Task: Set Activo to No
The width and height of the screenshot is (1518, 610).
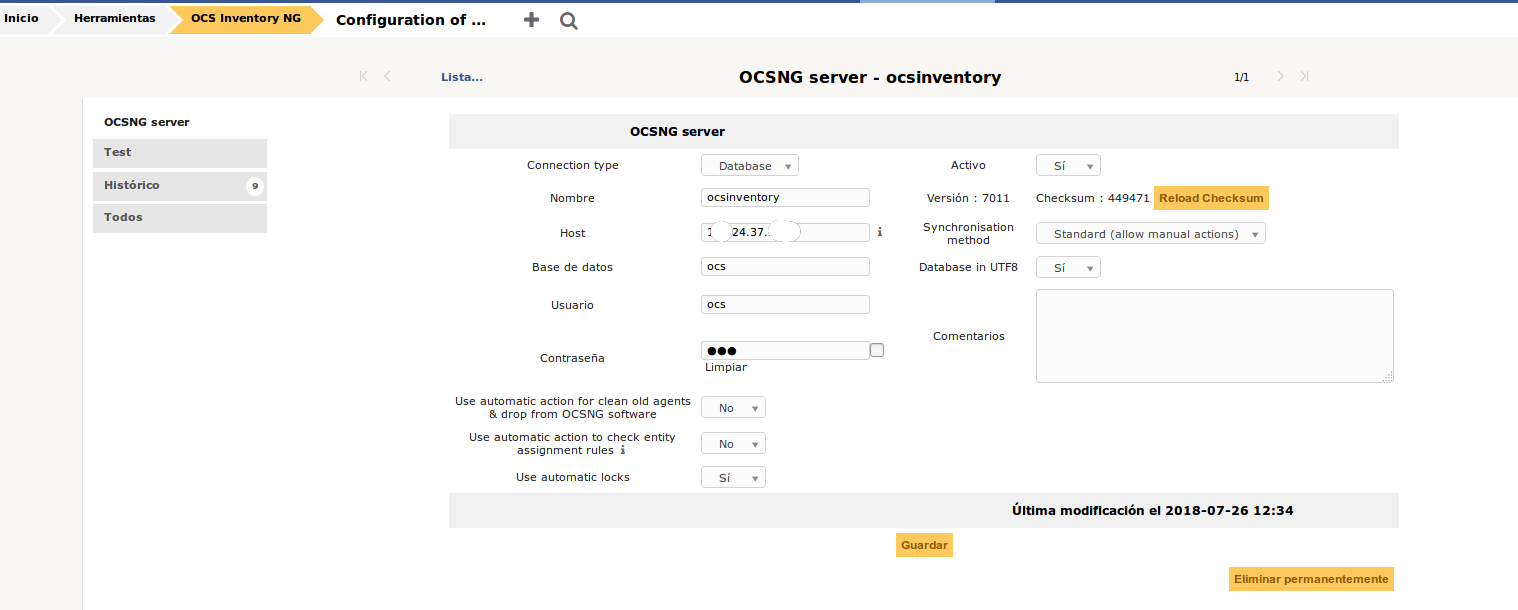Action: pos(1068,165)
